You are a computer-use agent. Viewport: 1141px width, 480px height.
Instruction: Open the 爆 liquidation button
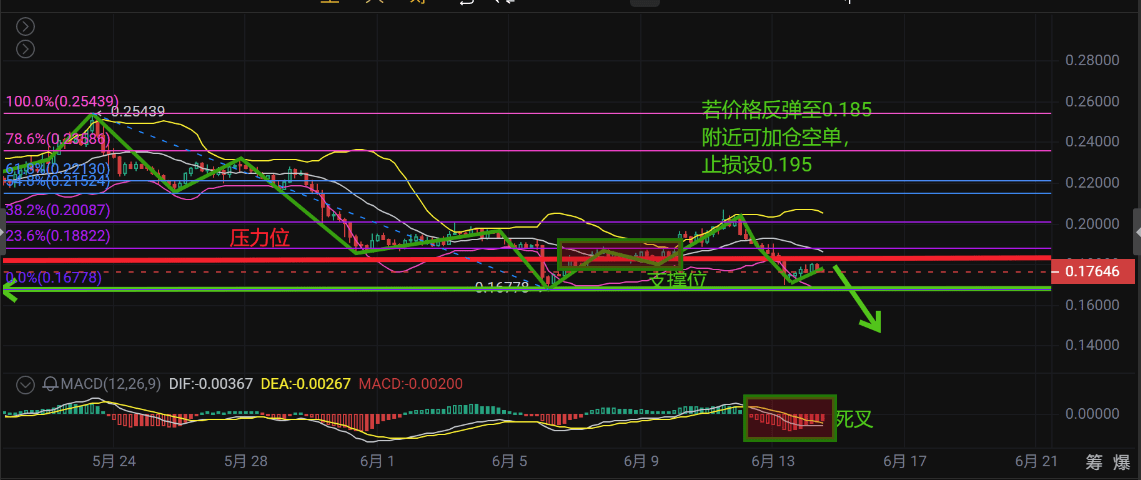click(1121, 461)
